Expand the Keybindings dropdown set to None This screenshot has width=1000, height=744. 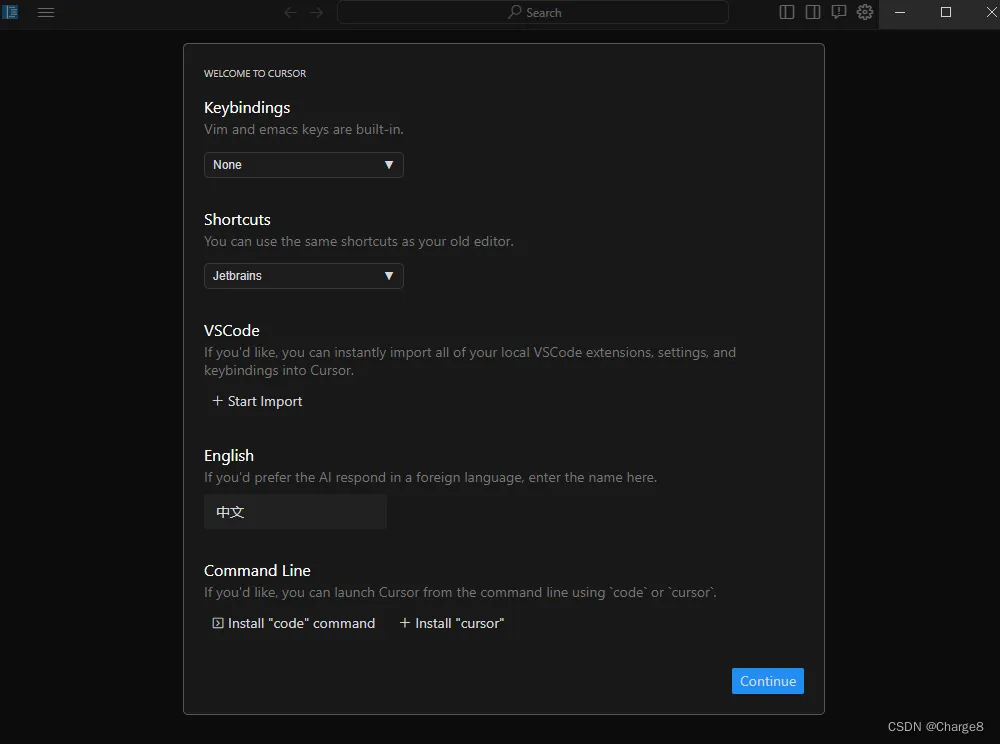(x=303, y=165)
